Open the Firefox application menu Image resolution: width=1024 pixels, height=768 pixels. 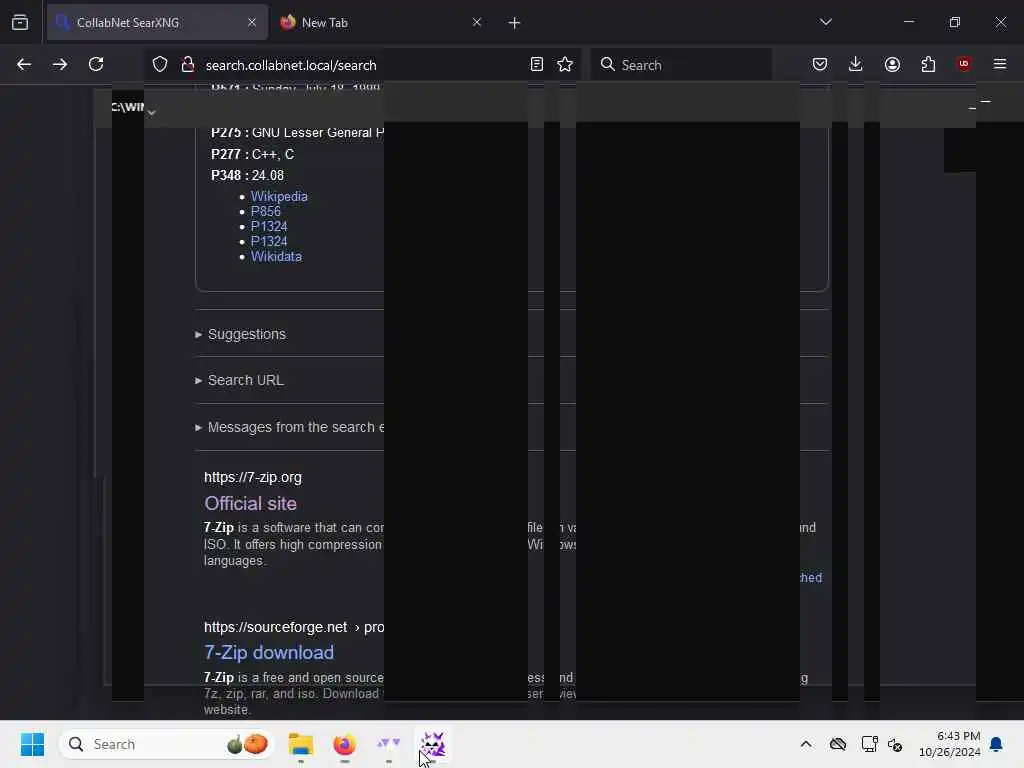click(1000, 64)
